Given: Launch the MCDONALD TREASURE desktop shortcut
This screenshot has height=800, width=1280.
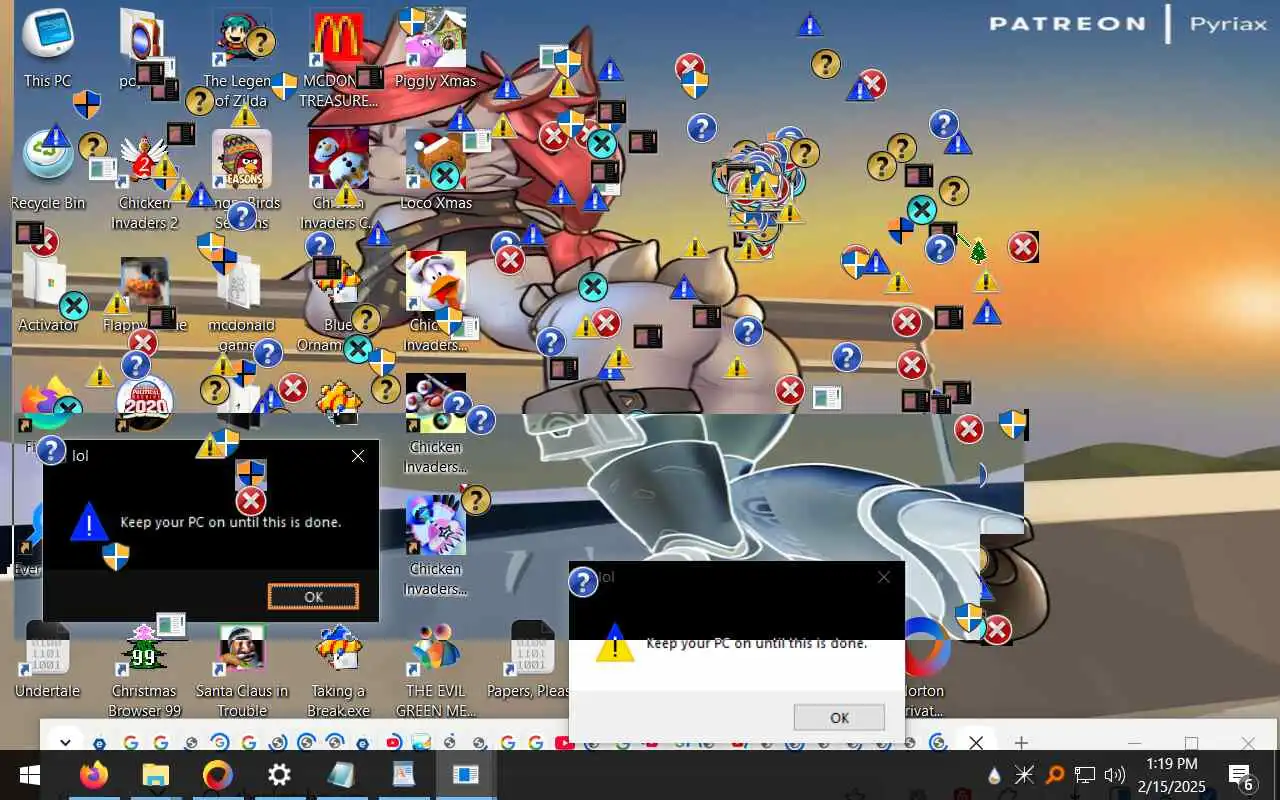Looking at the screenshot, I should coord(338,60).
